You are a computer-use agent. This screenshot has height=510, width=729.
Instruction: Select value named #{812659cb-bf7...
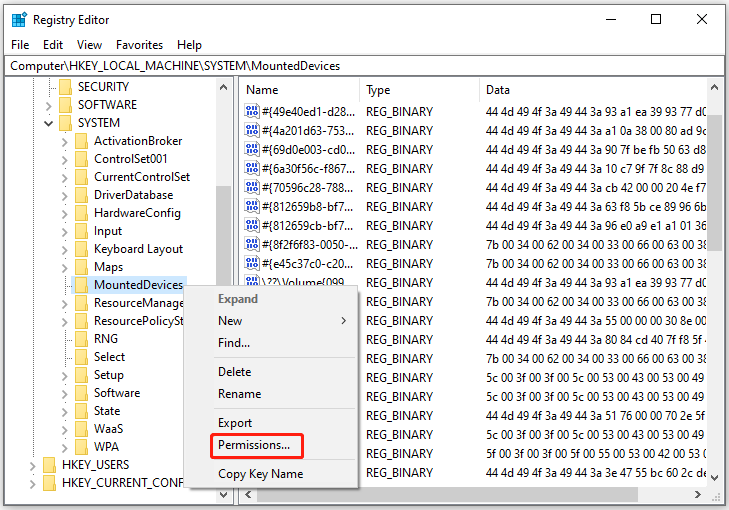coord(308,226)
